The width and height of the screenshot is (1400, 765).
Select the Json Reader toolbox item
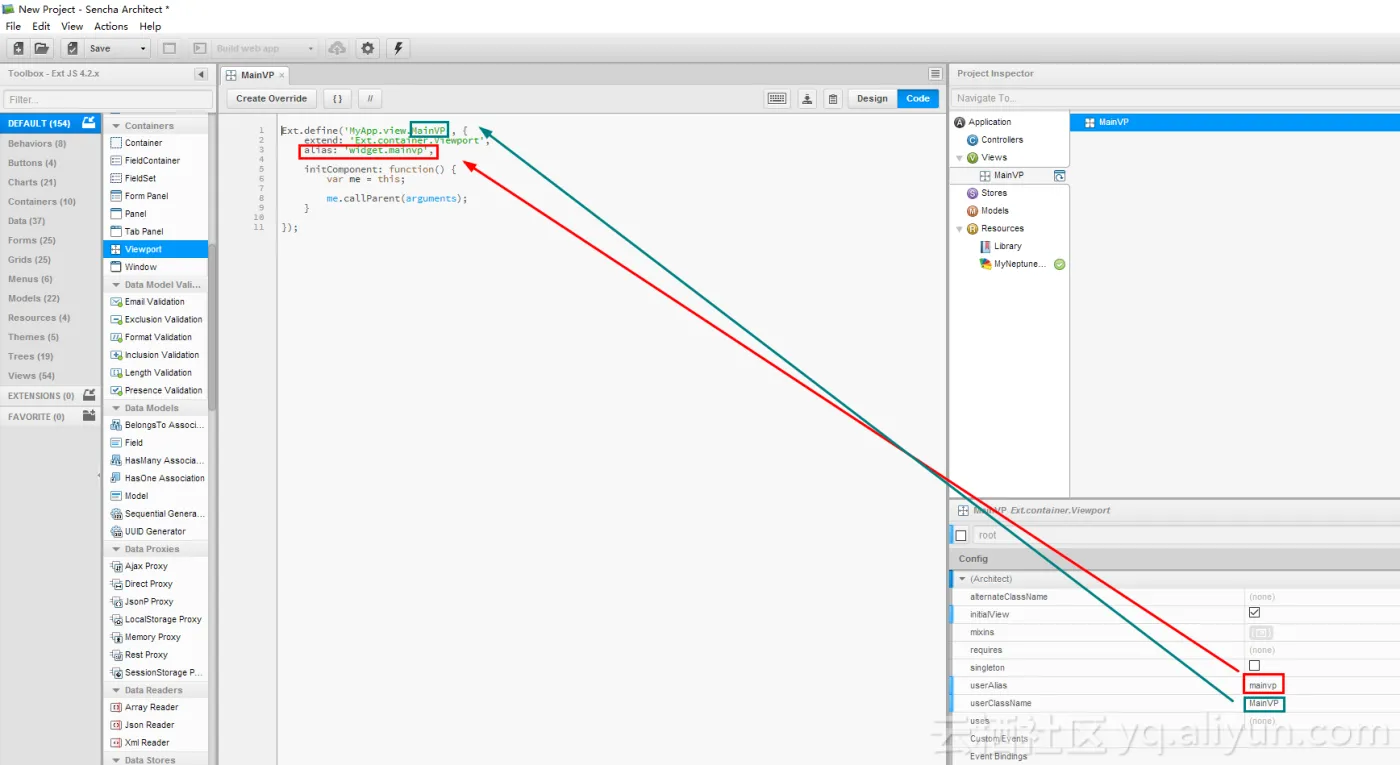pos(155,725)
